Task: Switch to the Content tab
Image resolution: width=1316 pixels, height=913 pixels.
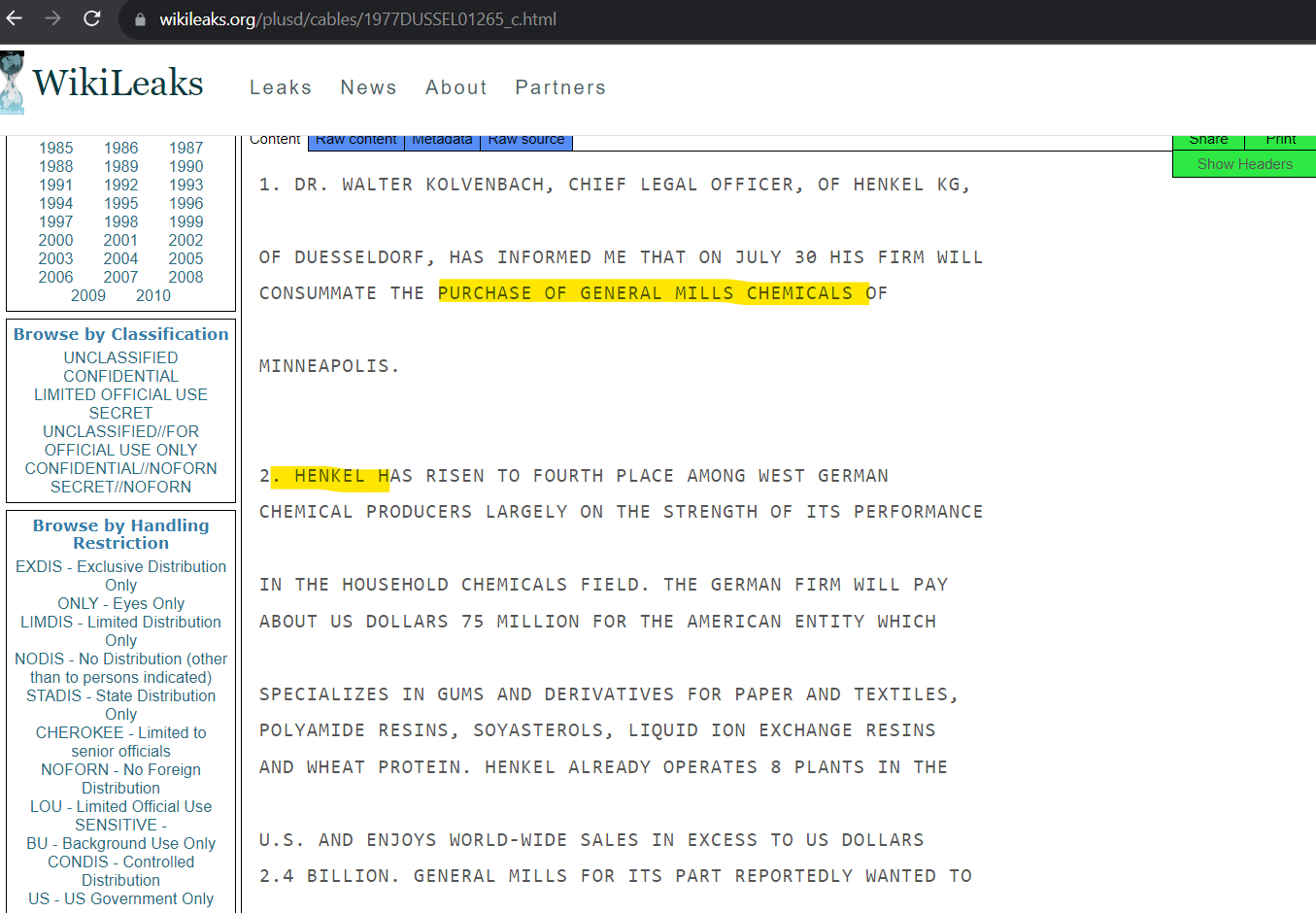Action: [275, 141]
